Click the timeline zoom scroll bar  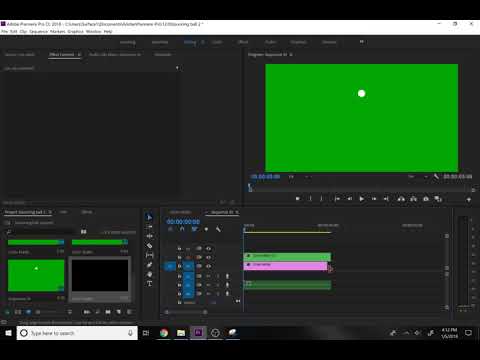[186, 312]
